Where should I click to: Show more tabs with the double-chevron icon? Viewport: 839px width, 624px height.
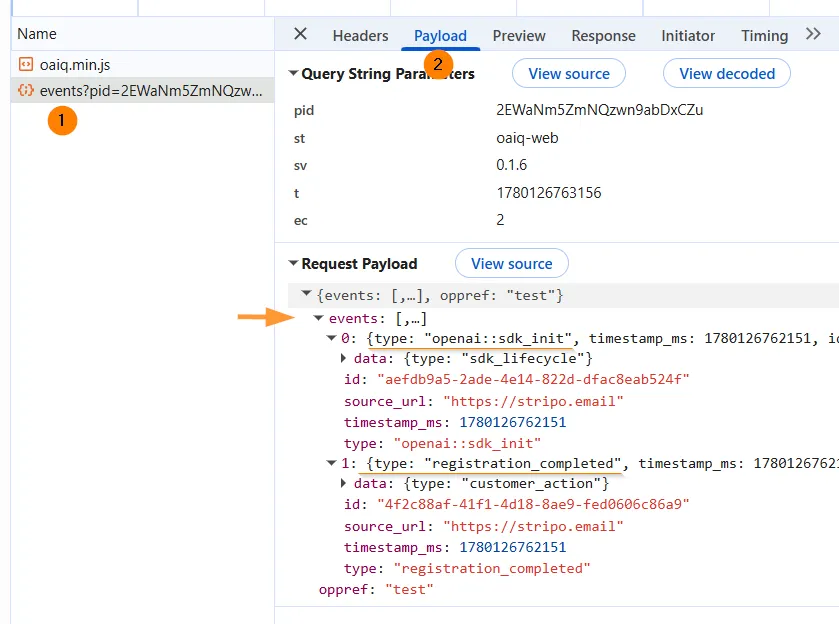click(x=813, y=34)
